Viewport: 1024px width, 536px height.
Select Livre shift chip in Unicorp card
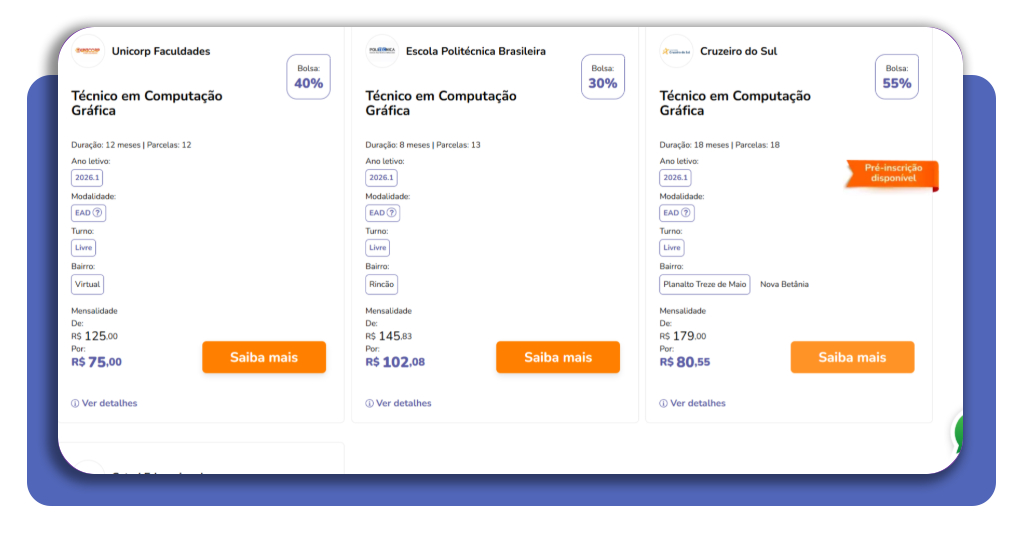84,248
